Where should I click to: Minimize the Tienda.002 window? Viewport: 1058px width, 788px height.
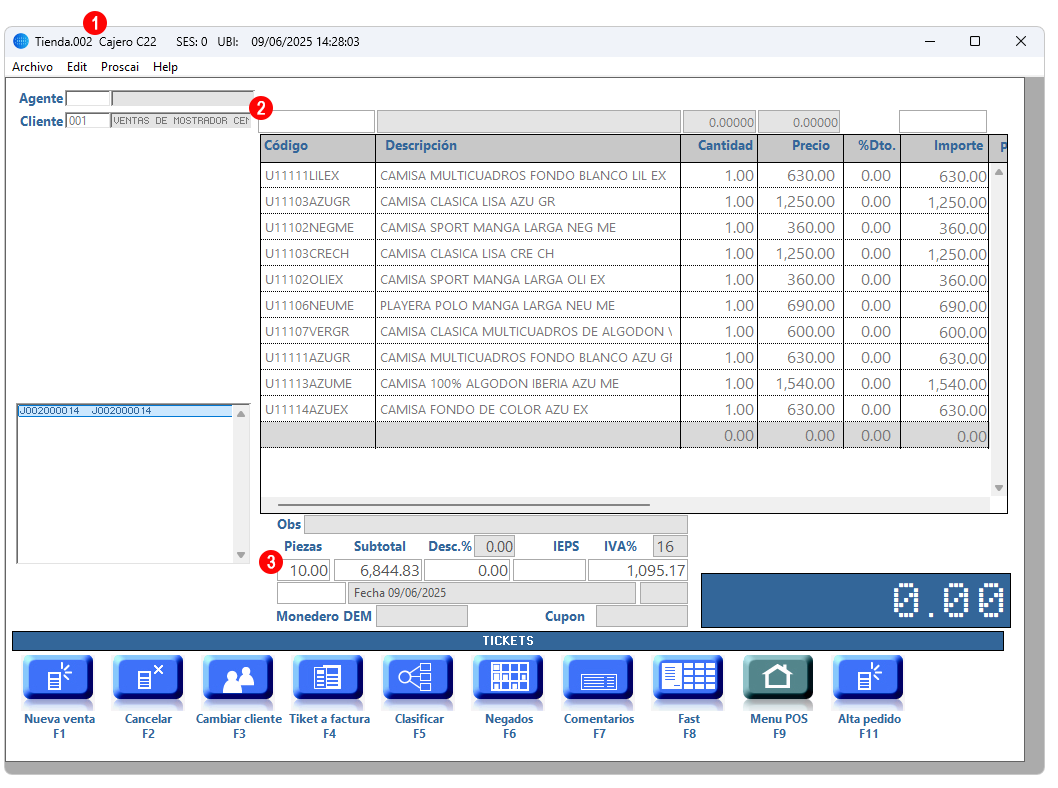coord(930,41)
